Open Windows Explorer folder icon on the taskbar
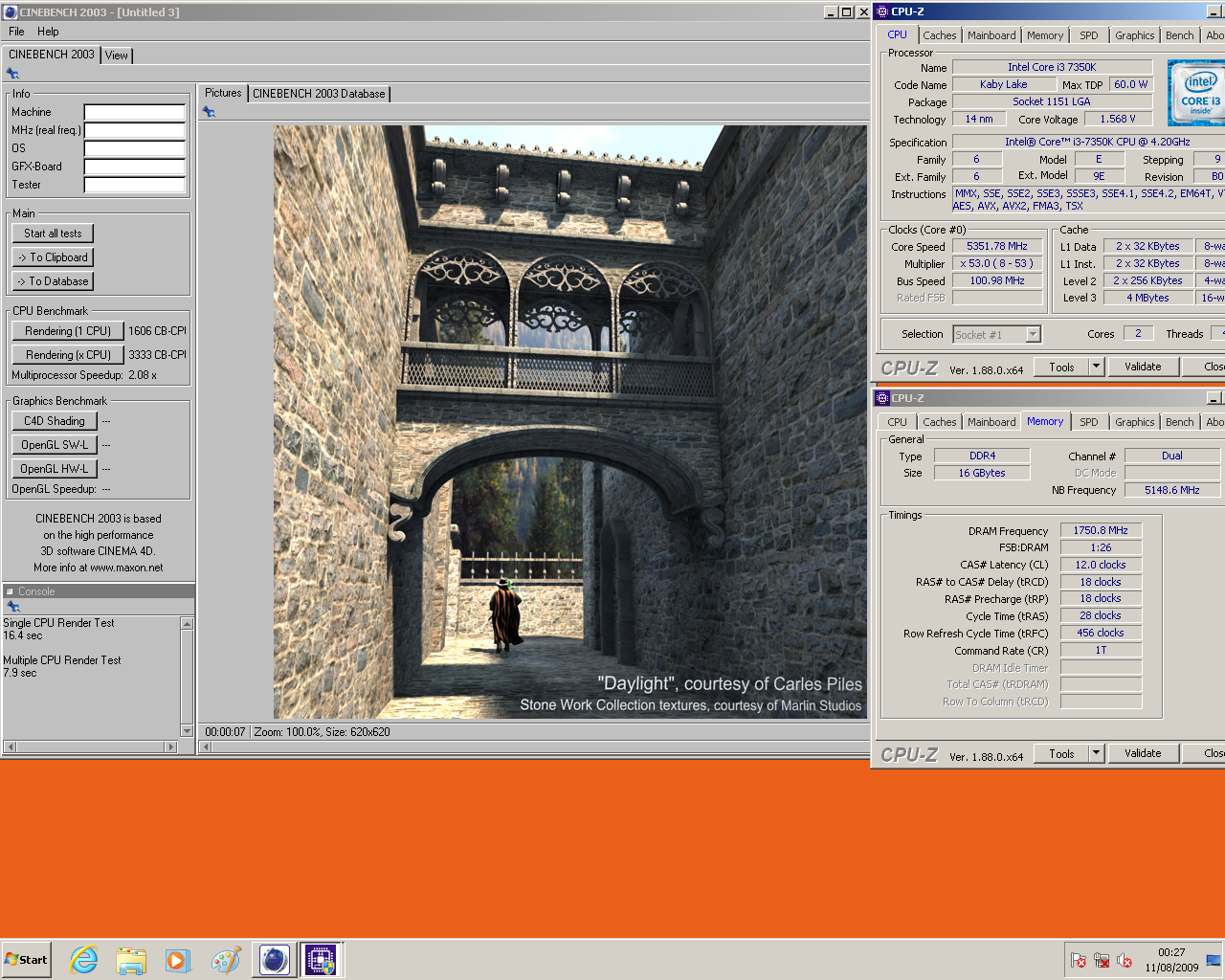 [131, 960]
